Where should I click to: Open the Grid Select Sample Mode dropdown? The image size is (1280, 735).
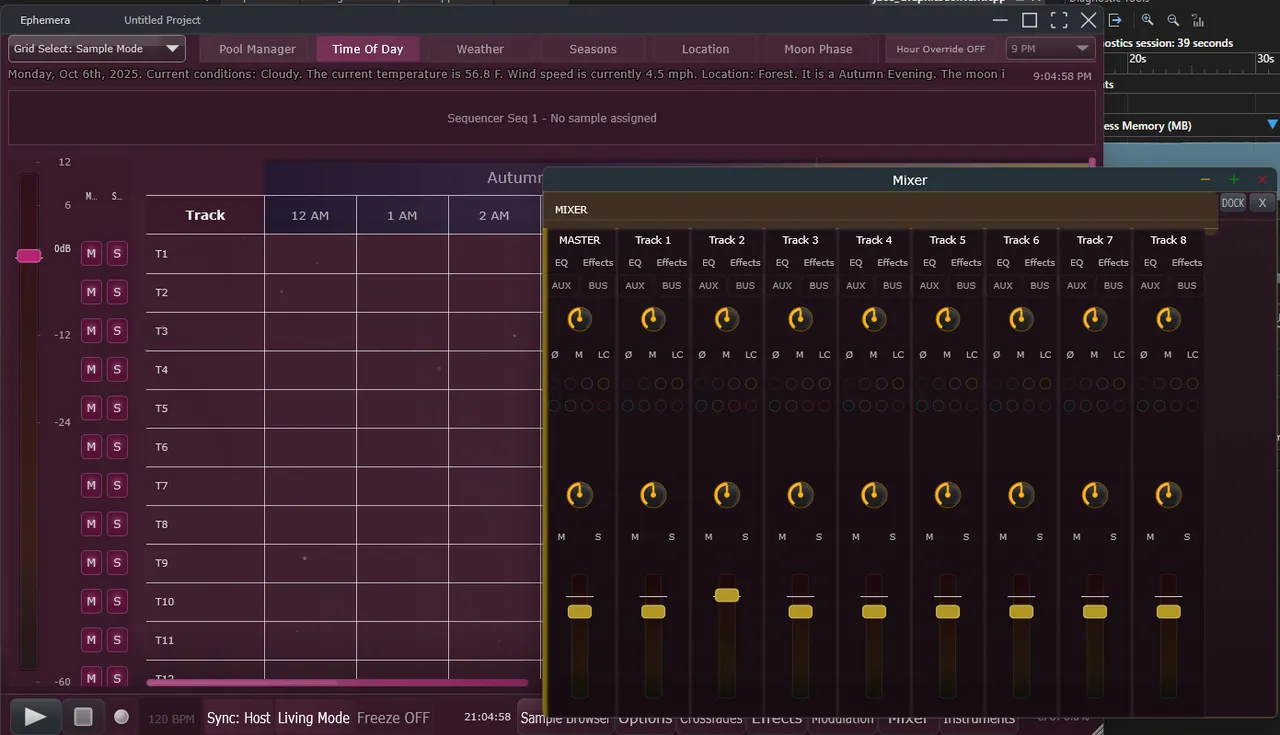[97, 49]
